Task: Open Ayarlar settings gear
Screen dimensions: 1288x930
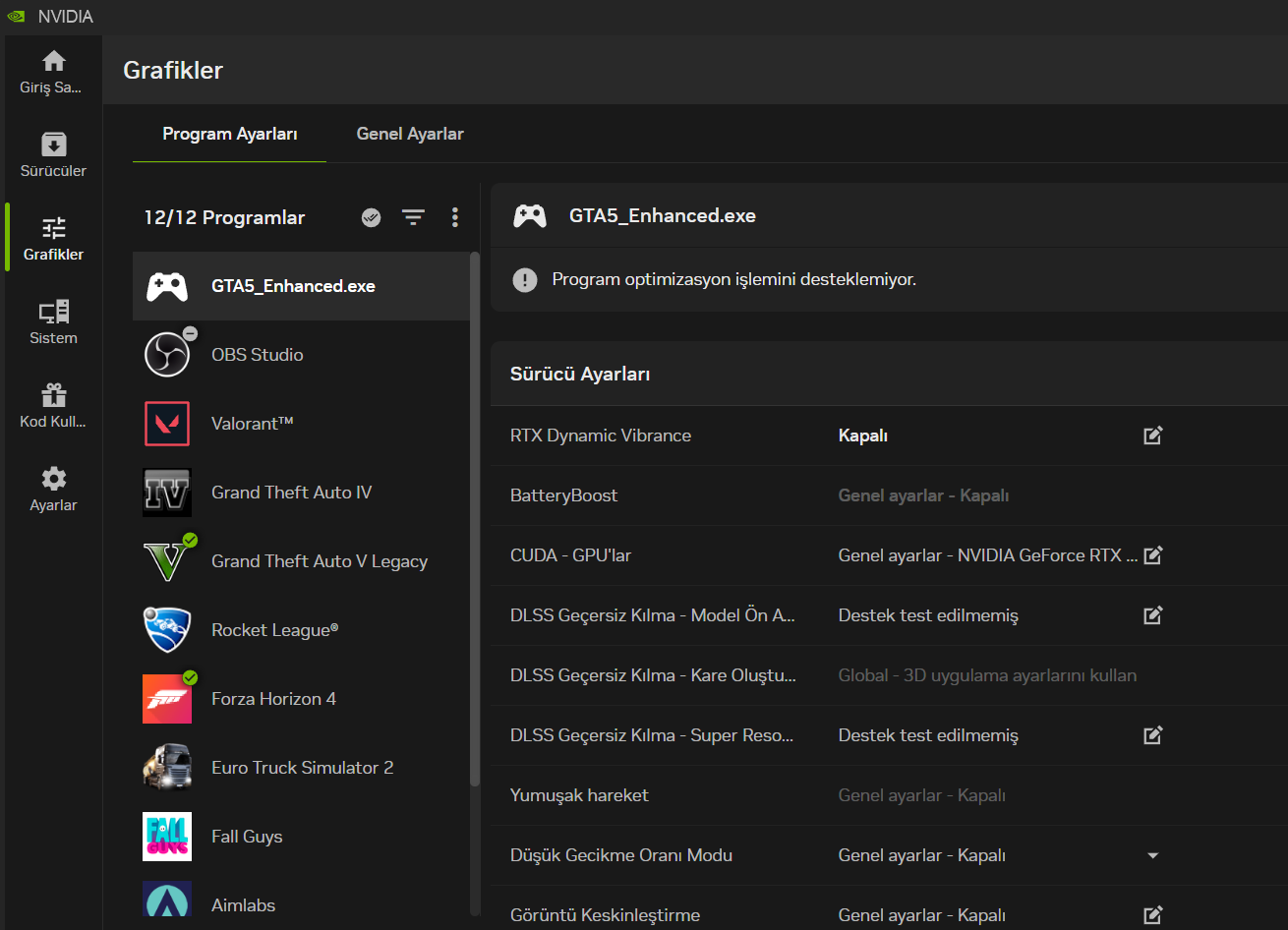Action: pyautogui.click(x=53, y=479)
